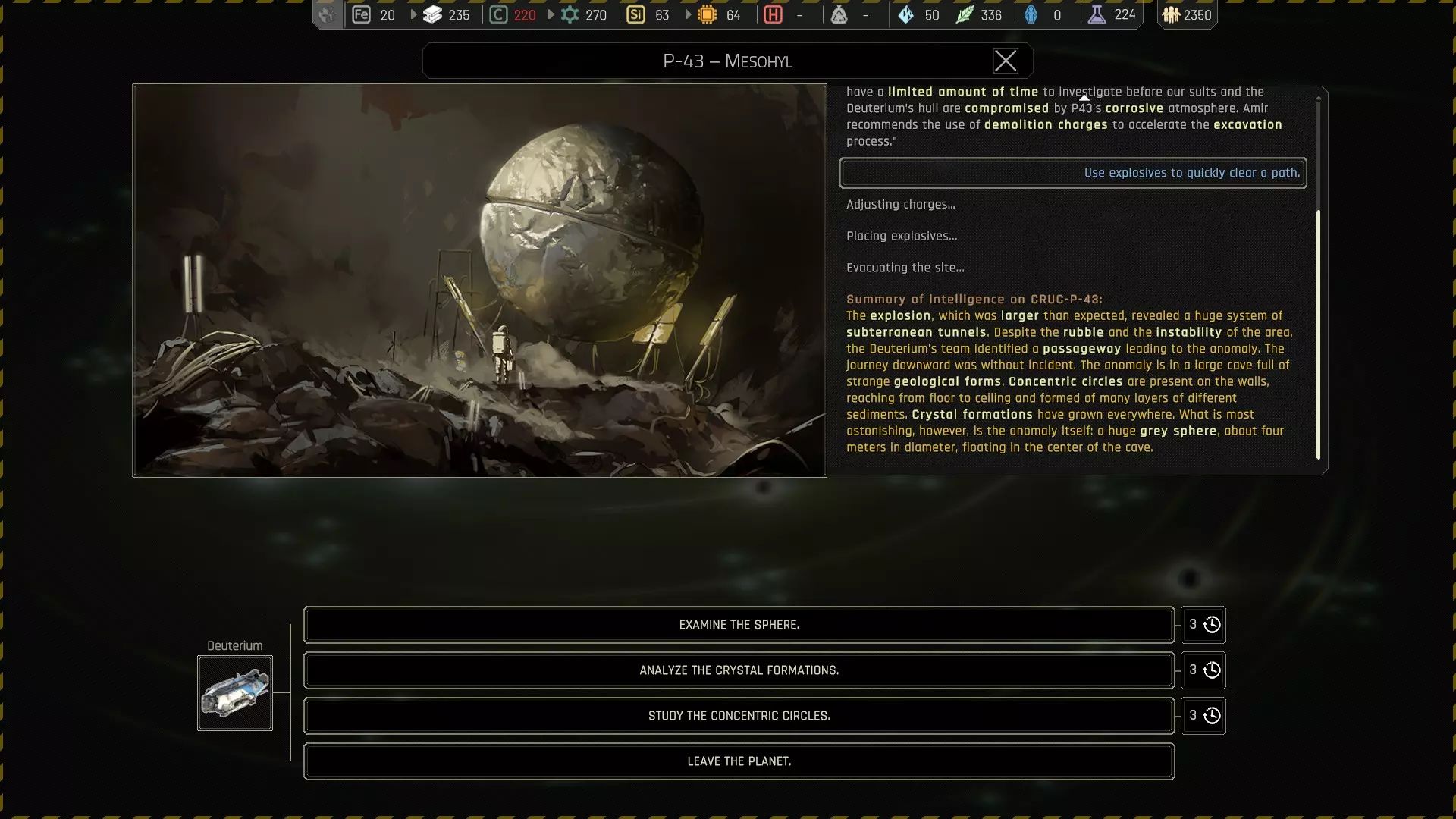
Task: Click the silicon (Si) resource icon
Action: [x=635, y=15]
